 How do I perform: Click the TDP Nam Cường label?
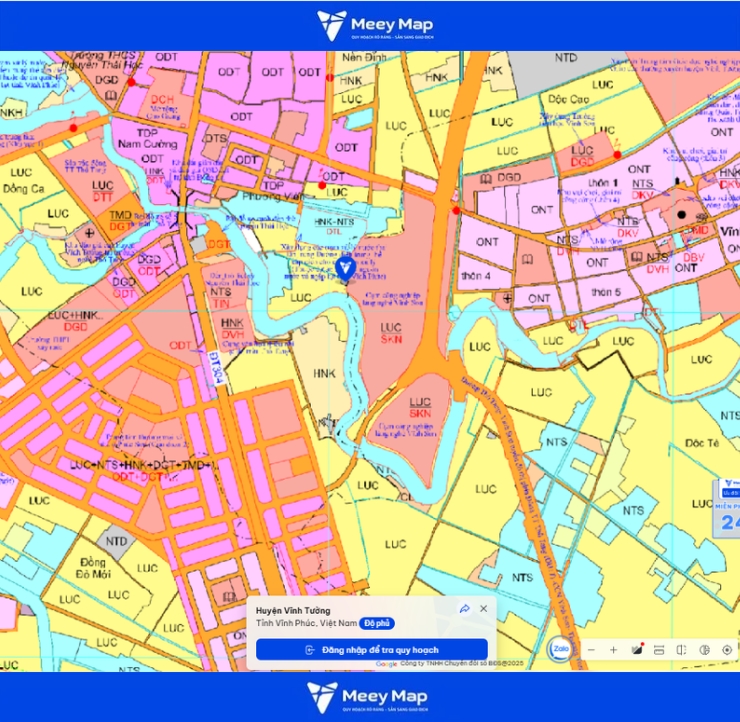coord(148,138)
